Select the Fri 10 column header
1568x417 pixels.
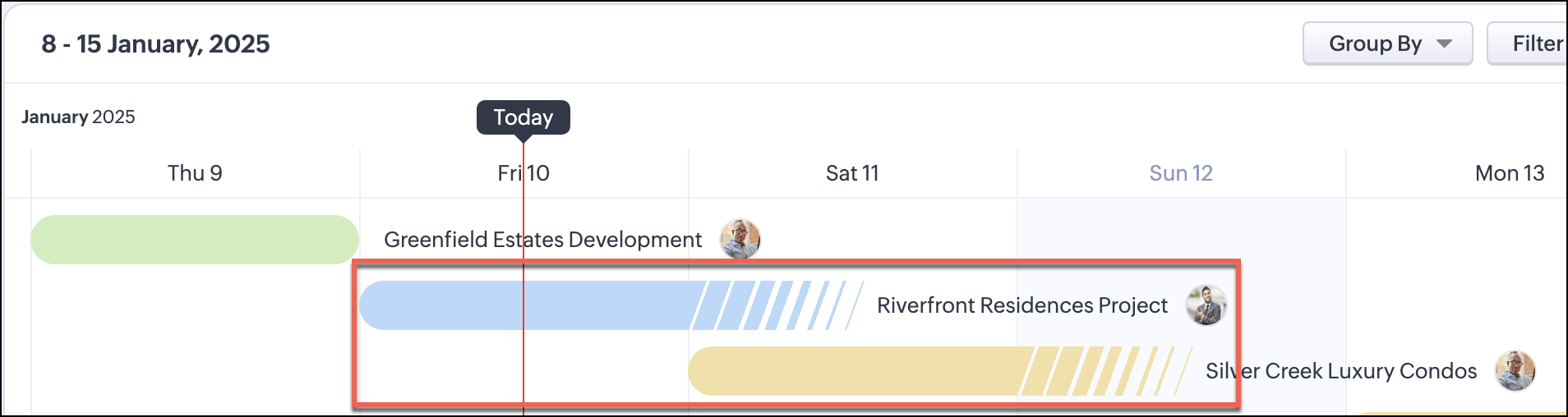523,173
